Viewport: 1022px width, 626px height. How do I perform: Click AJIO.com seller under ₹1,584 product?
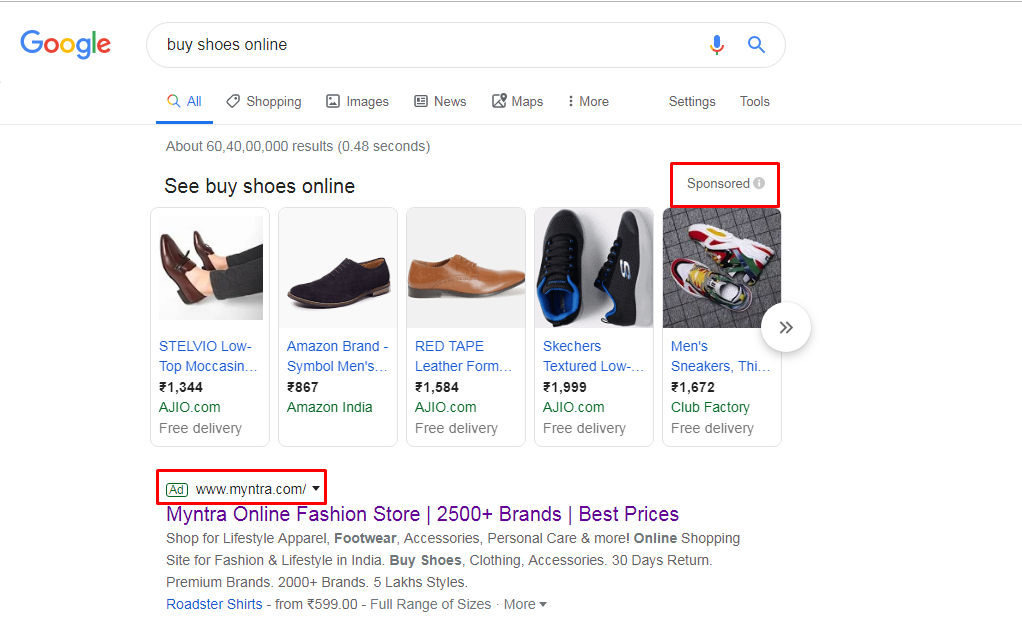pos(446,408)
